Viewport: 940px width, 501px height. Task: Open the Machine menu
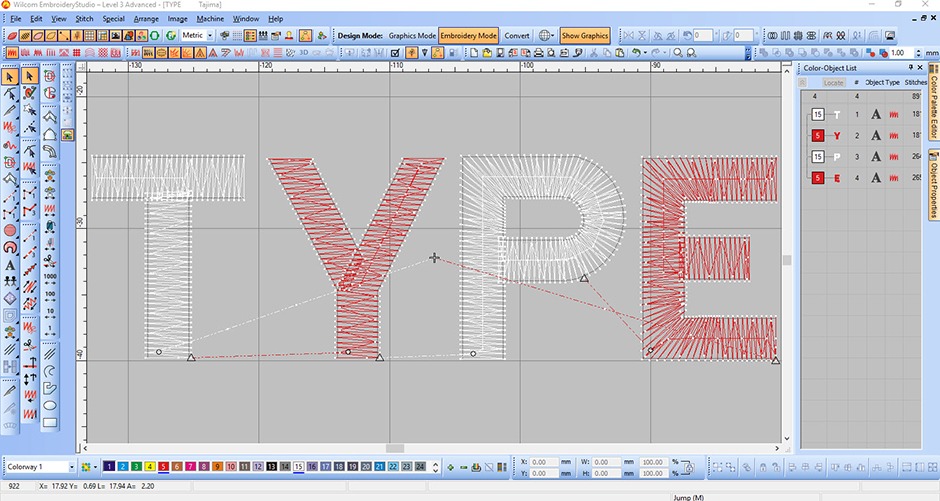pyautogui.click(x=210, y=19)
